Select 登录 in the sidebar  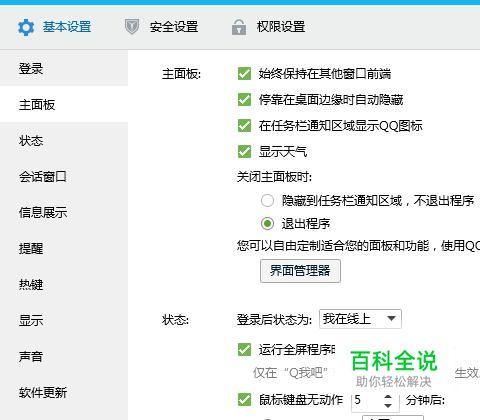(x=64, y=68)
